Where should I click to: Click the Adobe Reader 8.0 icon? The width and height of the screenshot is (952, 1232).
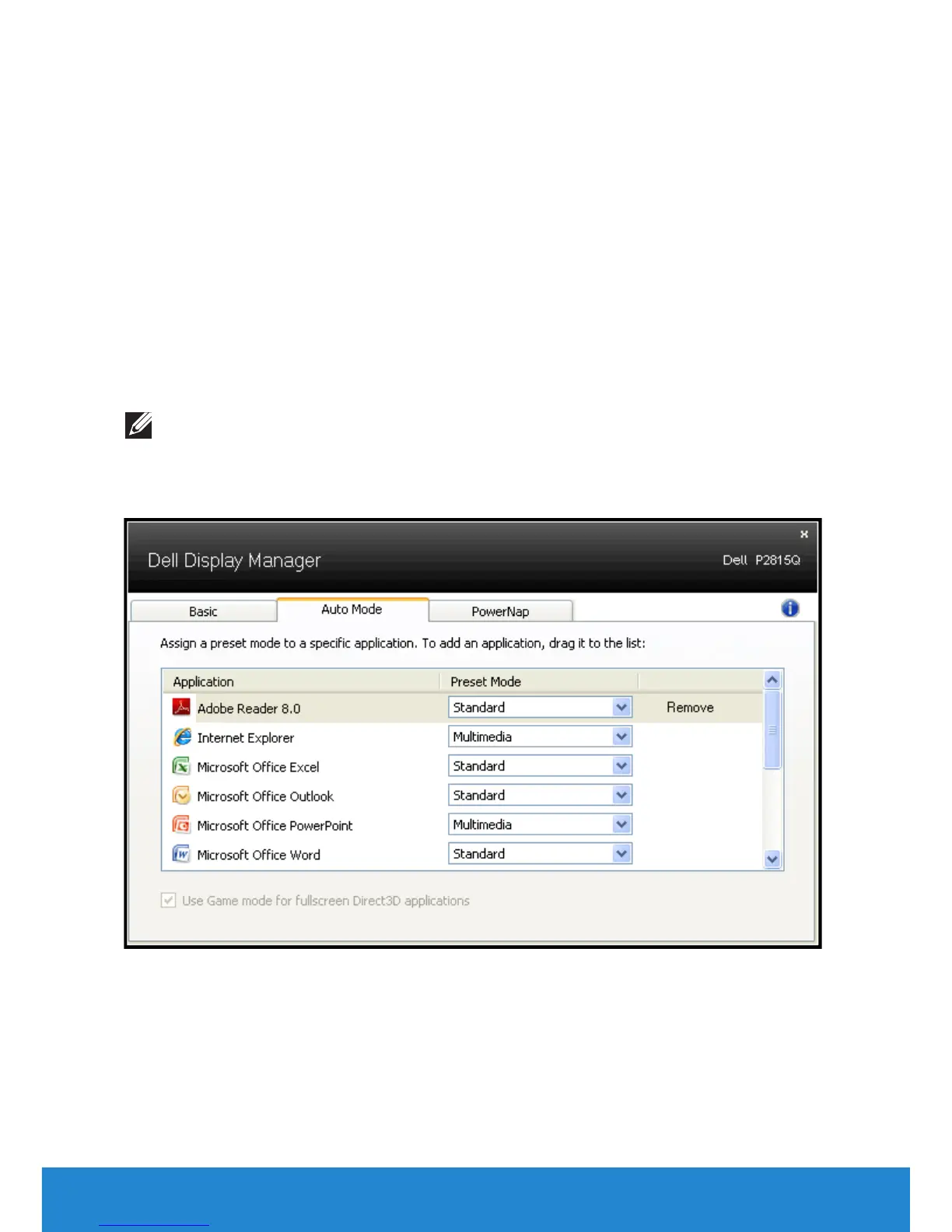coord(181,707)
